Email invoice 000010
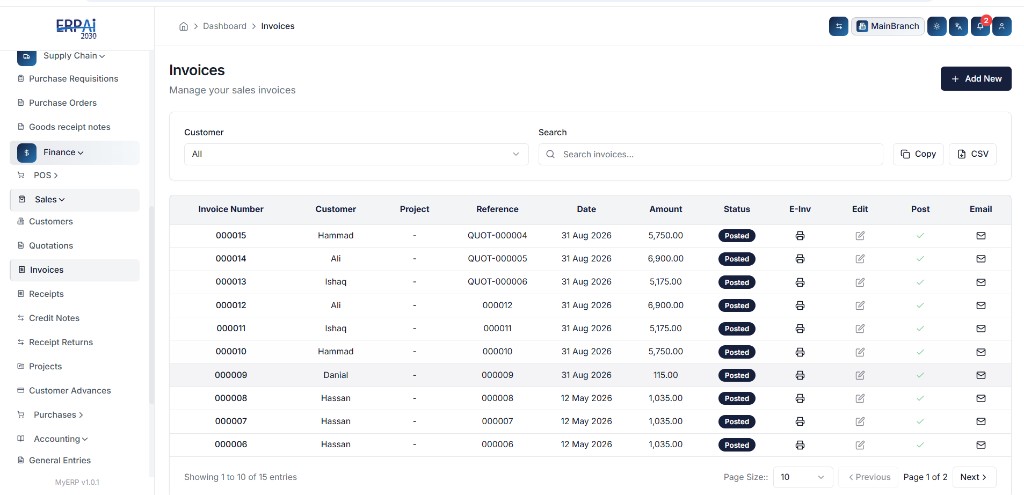 pos(981,352)
